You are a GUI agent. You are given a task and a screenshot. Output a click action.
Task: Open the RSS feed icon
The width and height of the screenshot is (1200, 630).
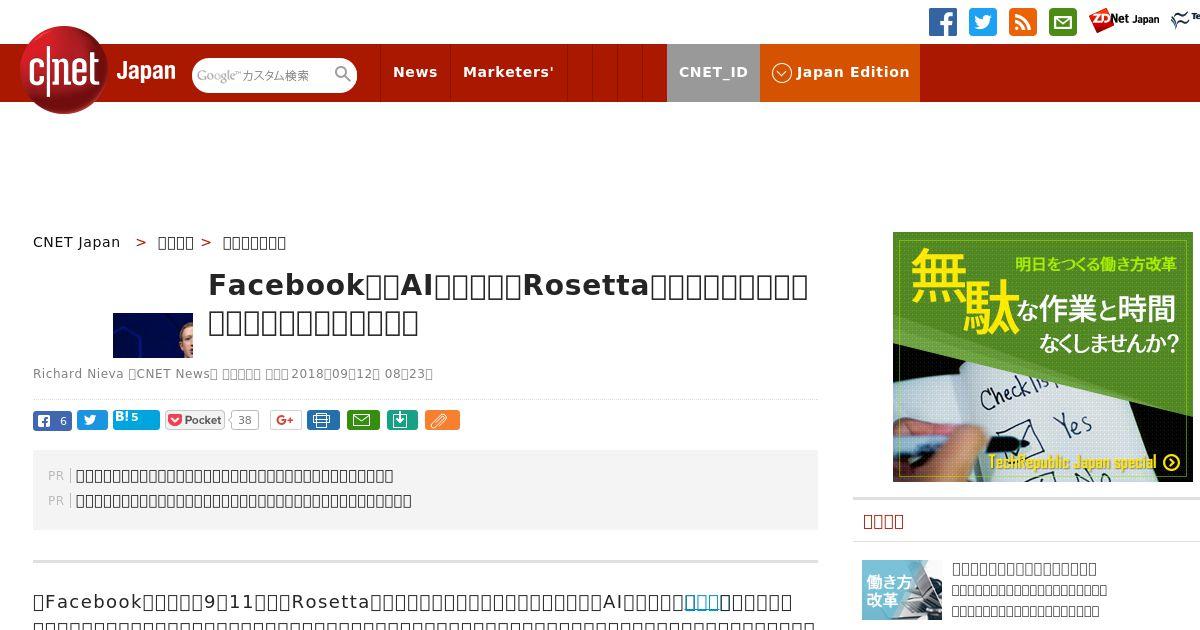coord(1023,22)
